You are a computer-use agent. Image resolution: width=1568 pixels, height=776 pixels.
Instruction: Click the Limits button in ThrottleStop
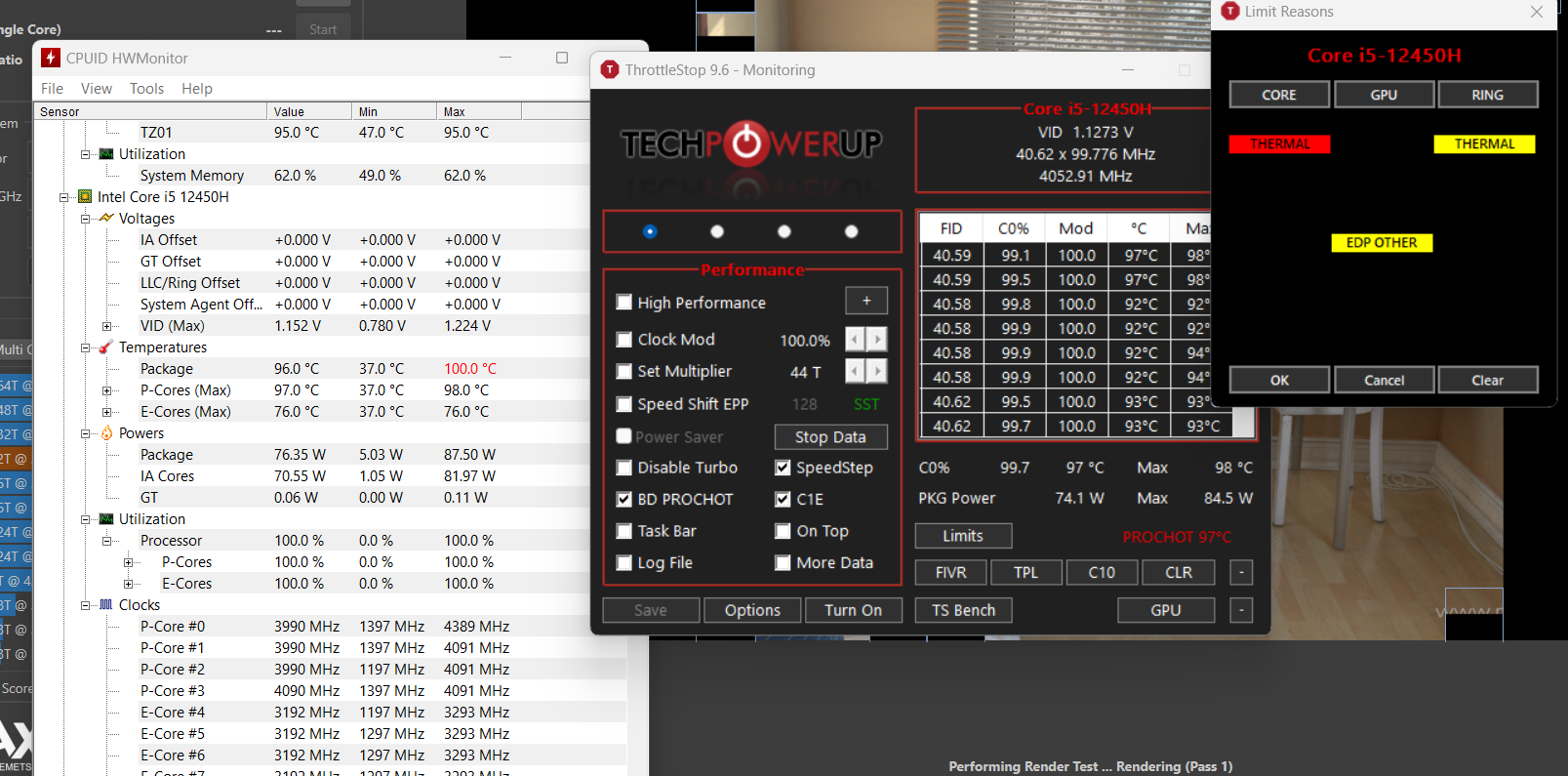963,536
